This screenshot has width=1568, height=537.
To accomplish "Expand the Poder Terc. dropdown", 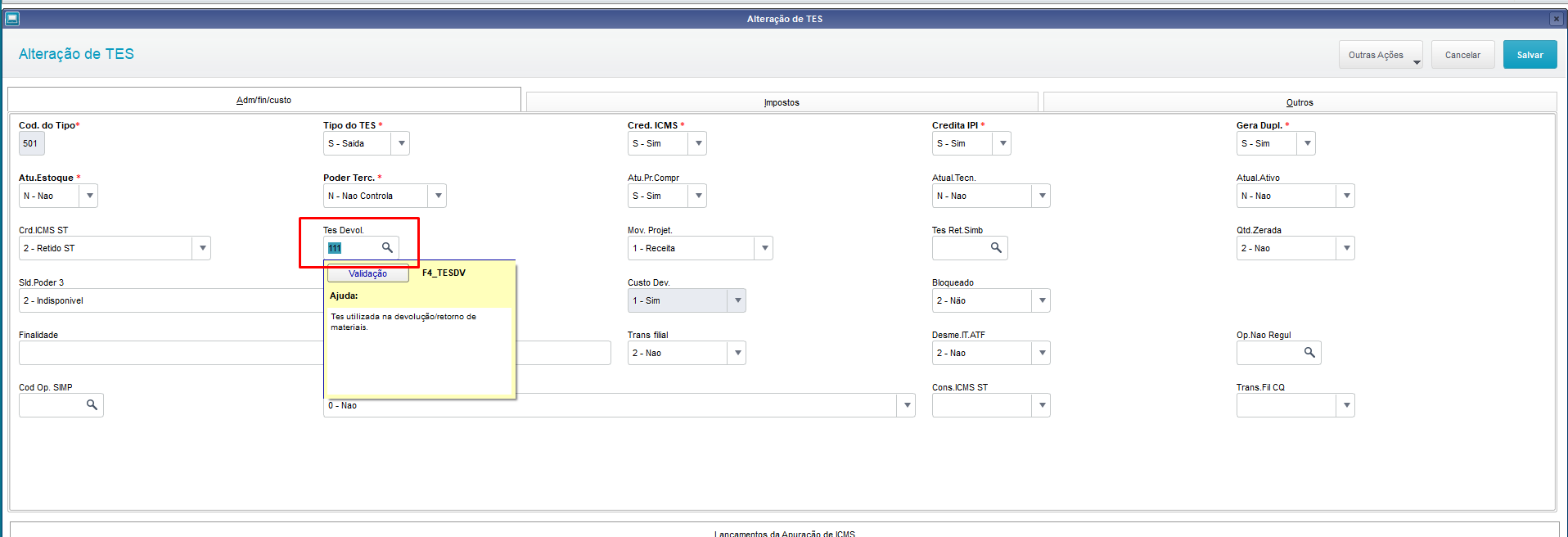I will (x=438, y=196).
